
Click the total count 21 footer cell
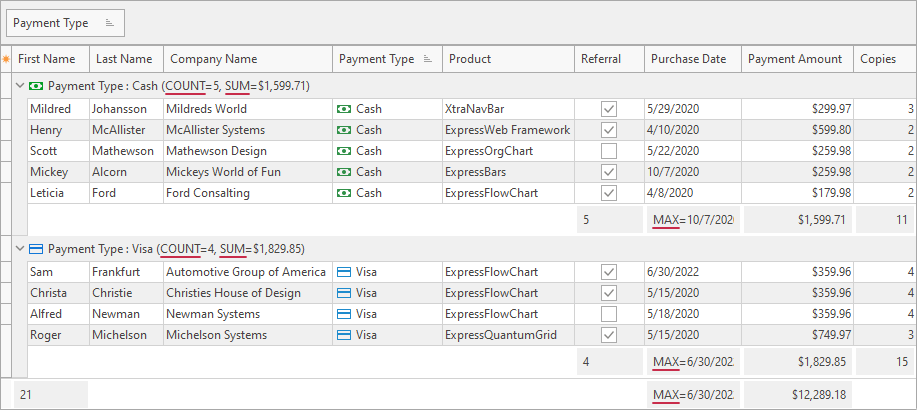point(51,395)
